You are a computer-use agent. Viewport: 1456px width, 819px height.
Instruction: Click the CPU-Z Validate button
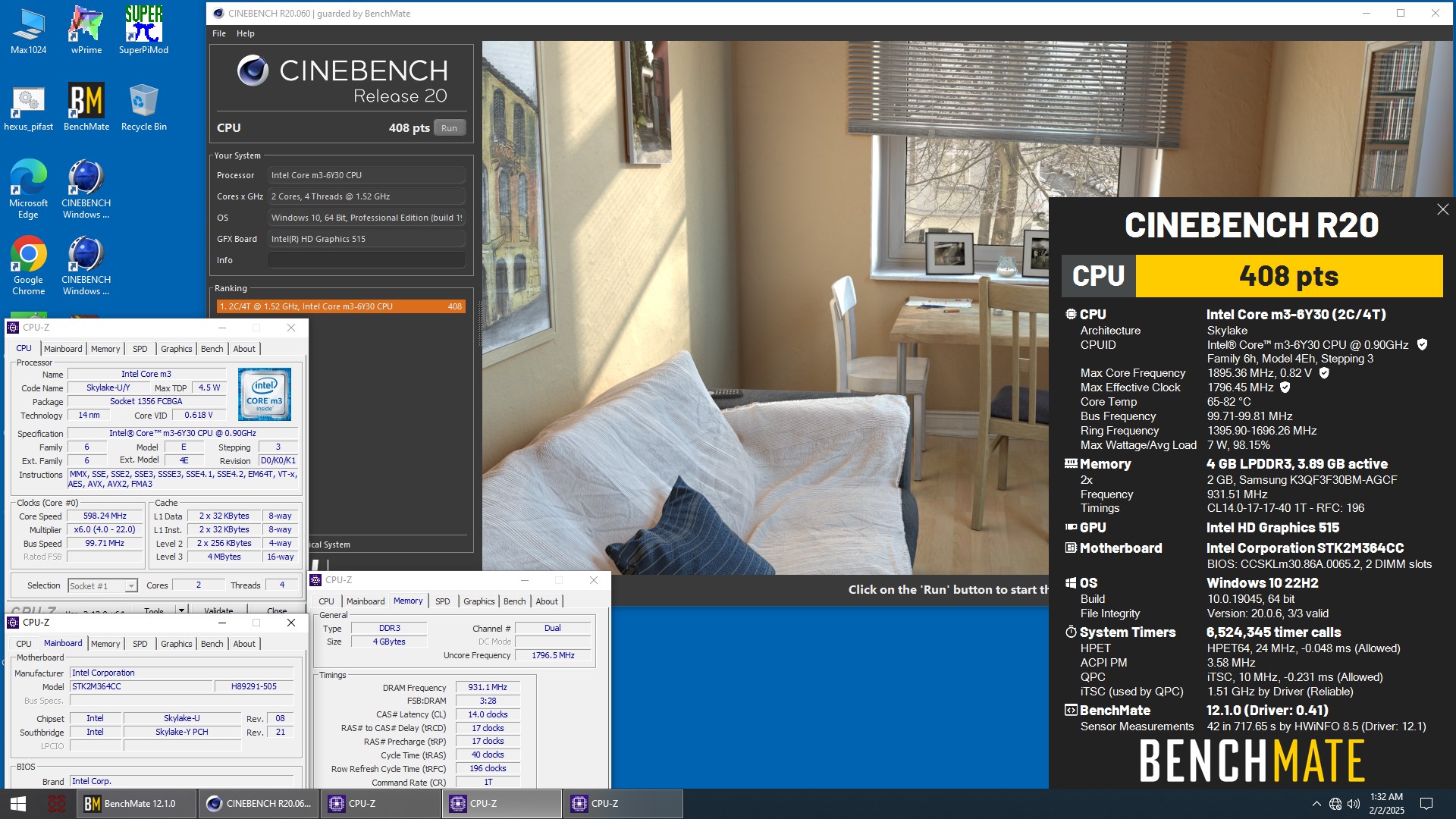(218, 610)
